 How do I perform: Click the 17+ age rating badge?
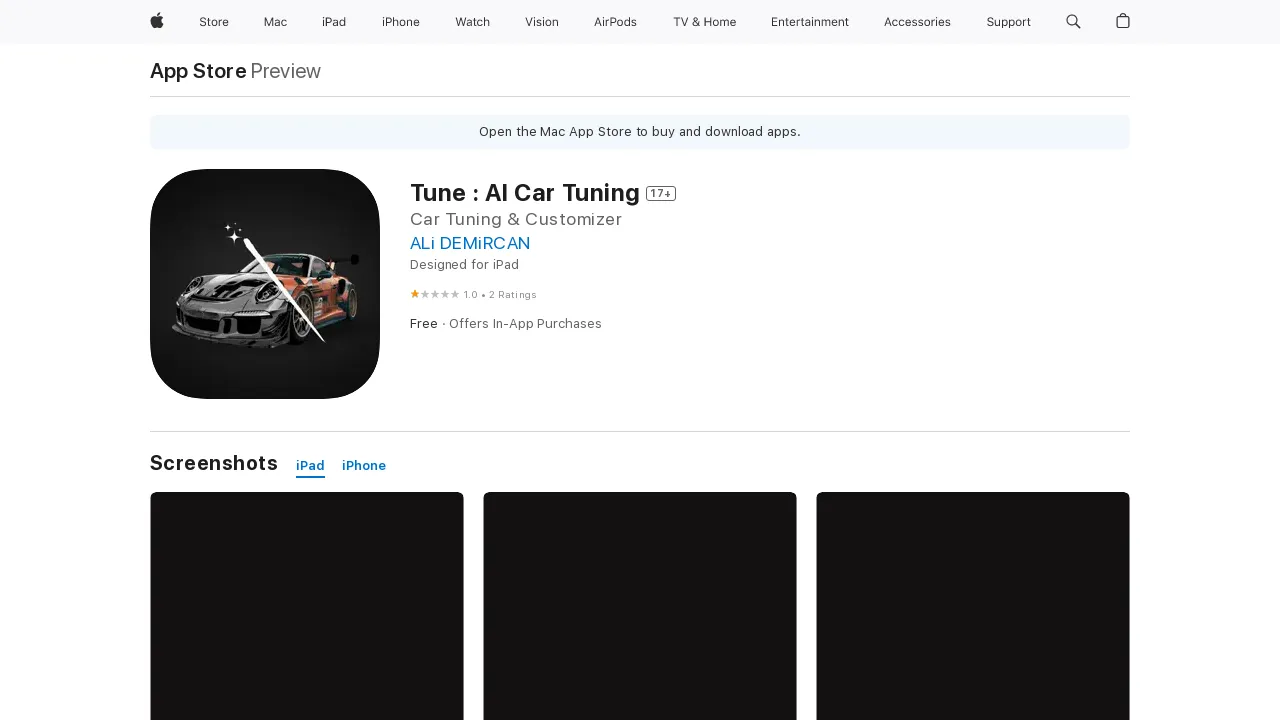click(x=661, y=193)
